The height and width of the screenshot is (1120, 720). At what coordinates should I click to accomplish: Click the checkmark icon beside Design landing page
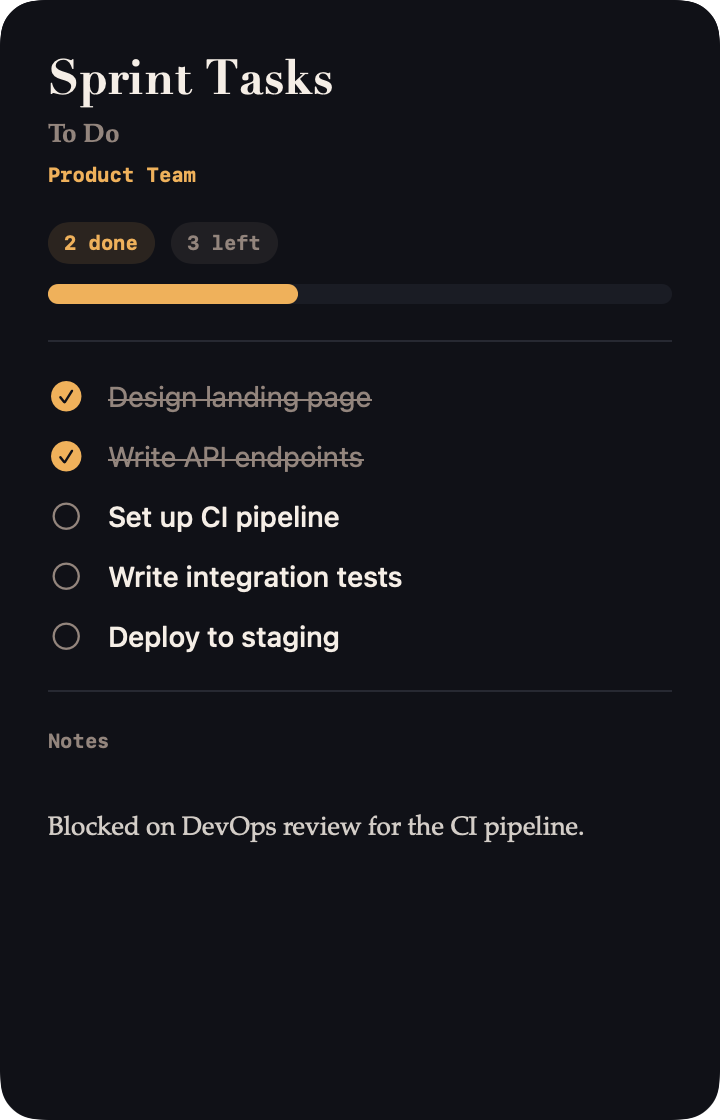66,396
